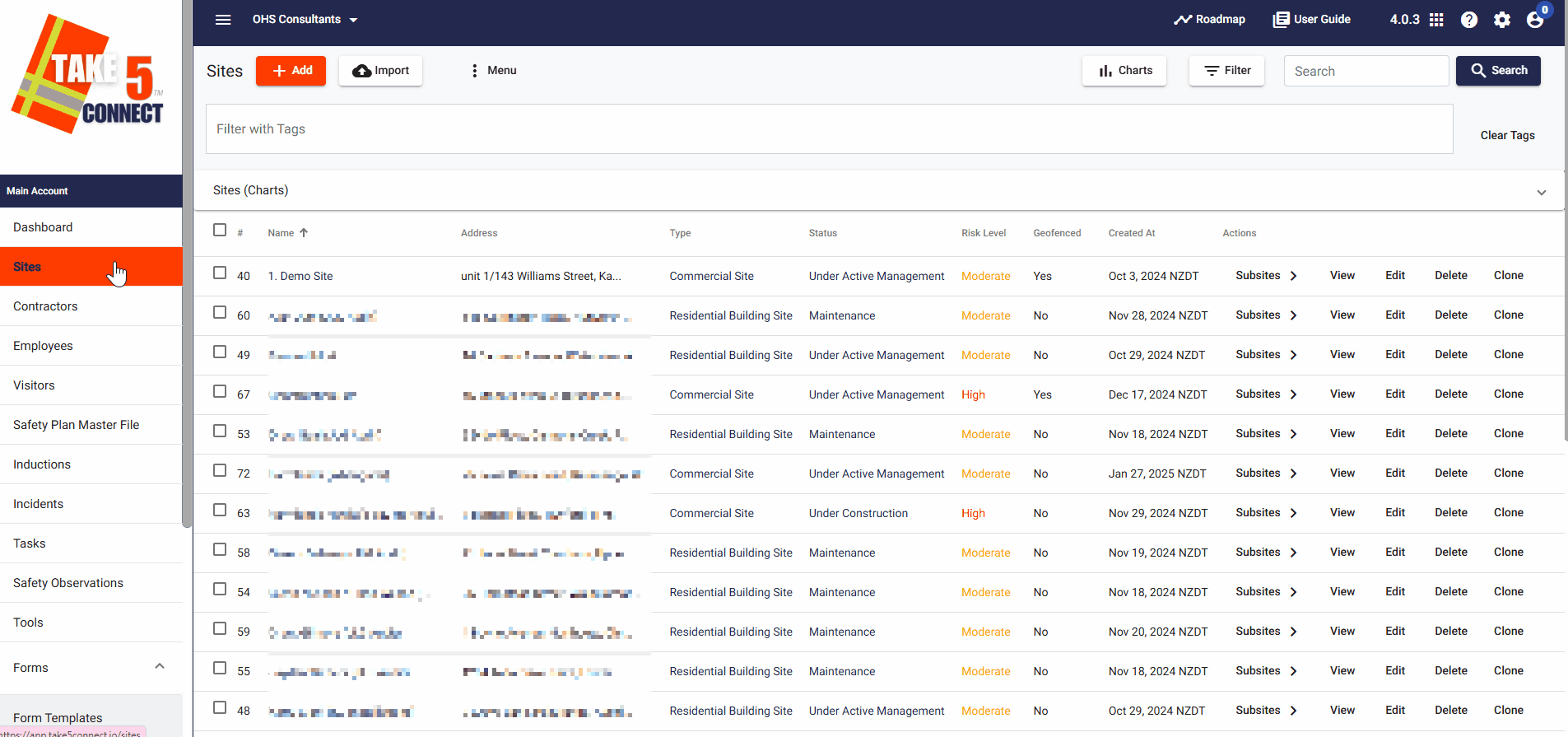Go to Dashboard in sidebar
Image resolution: width=1568 pixels, height=737 pixels.
[91, 227]
